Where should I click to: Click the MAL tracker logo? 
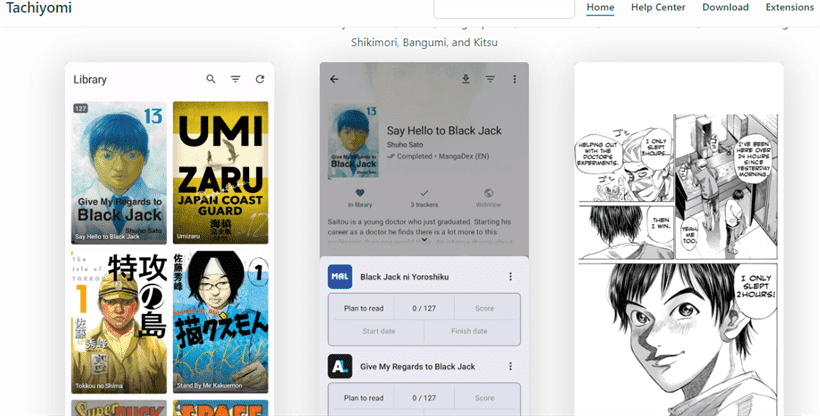[340, 277]
